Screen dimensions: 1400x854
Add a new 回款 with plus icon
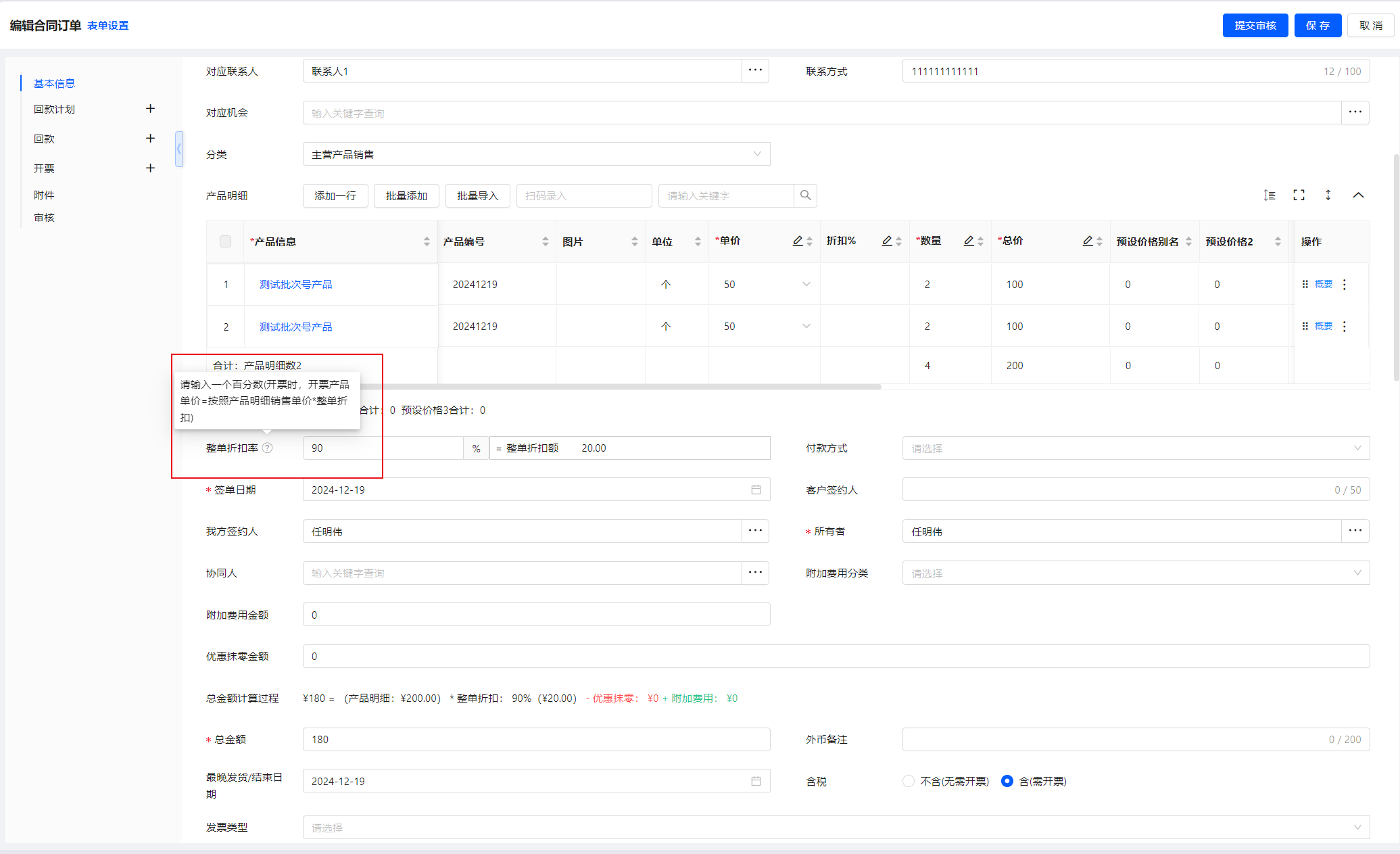coord(150,138)
